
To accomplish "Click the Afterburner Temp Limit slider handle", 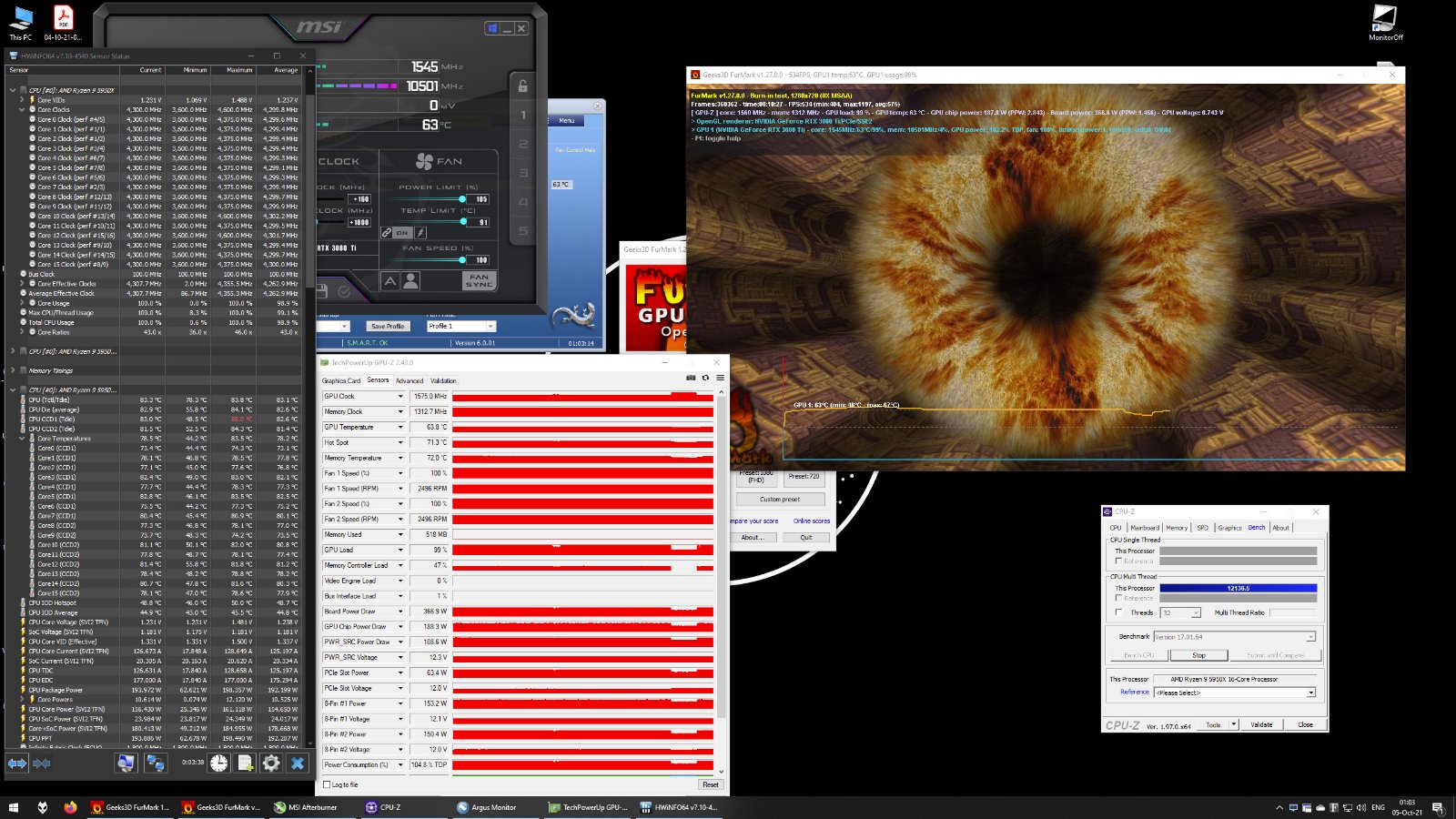I will pyautogui.click(x=463, y=221).
